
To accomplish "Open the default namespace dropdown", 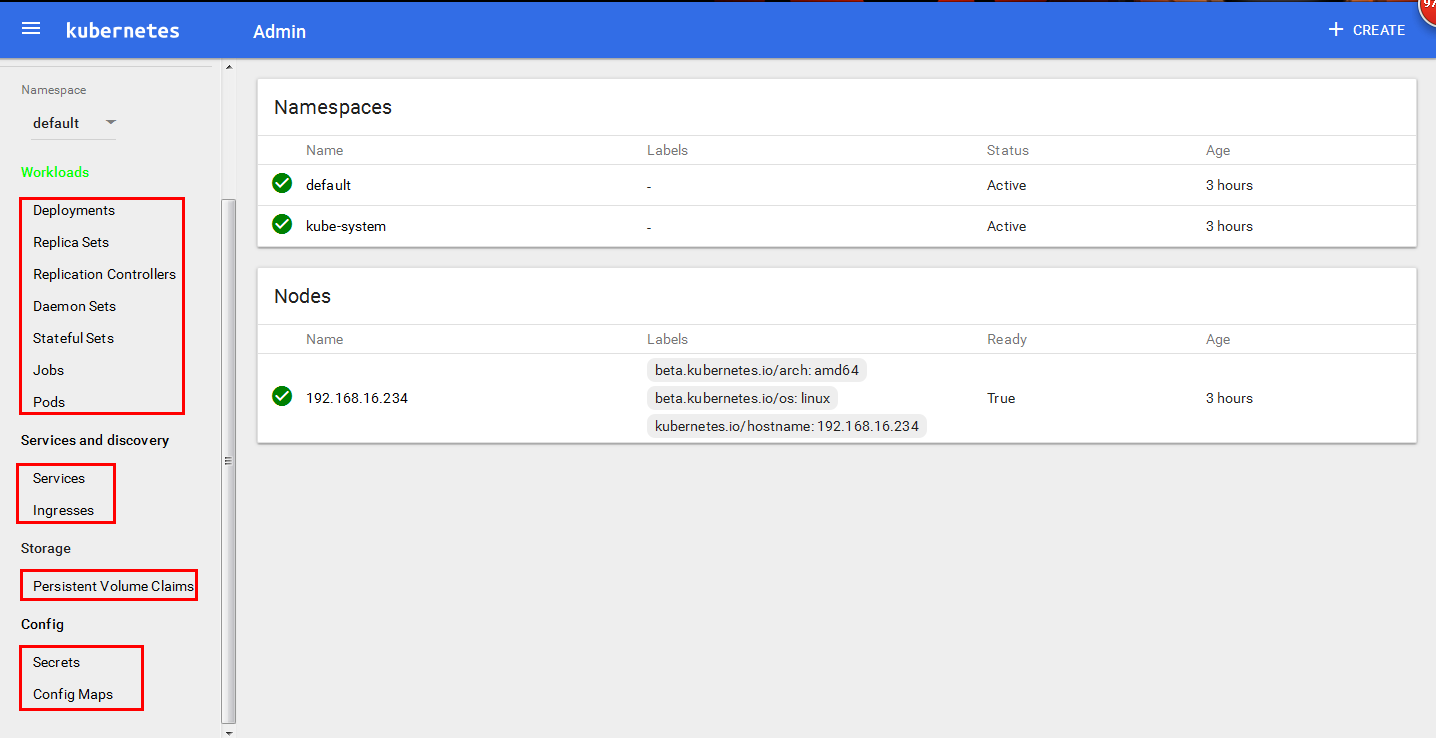I will (75, 123).
